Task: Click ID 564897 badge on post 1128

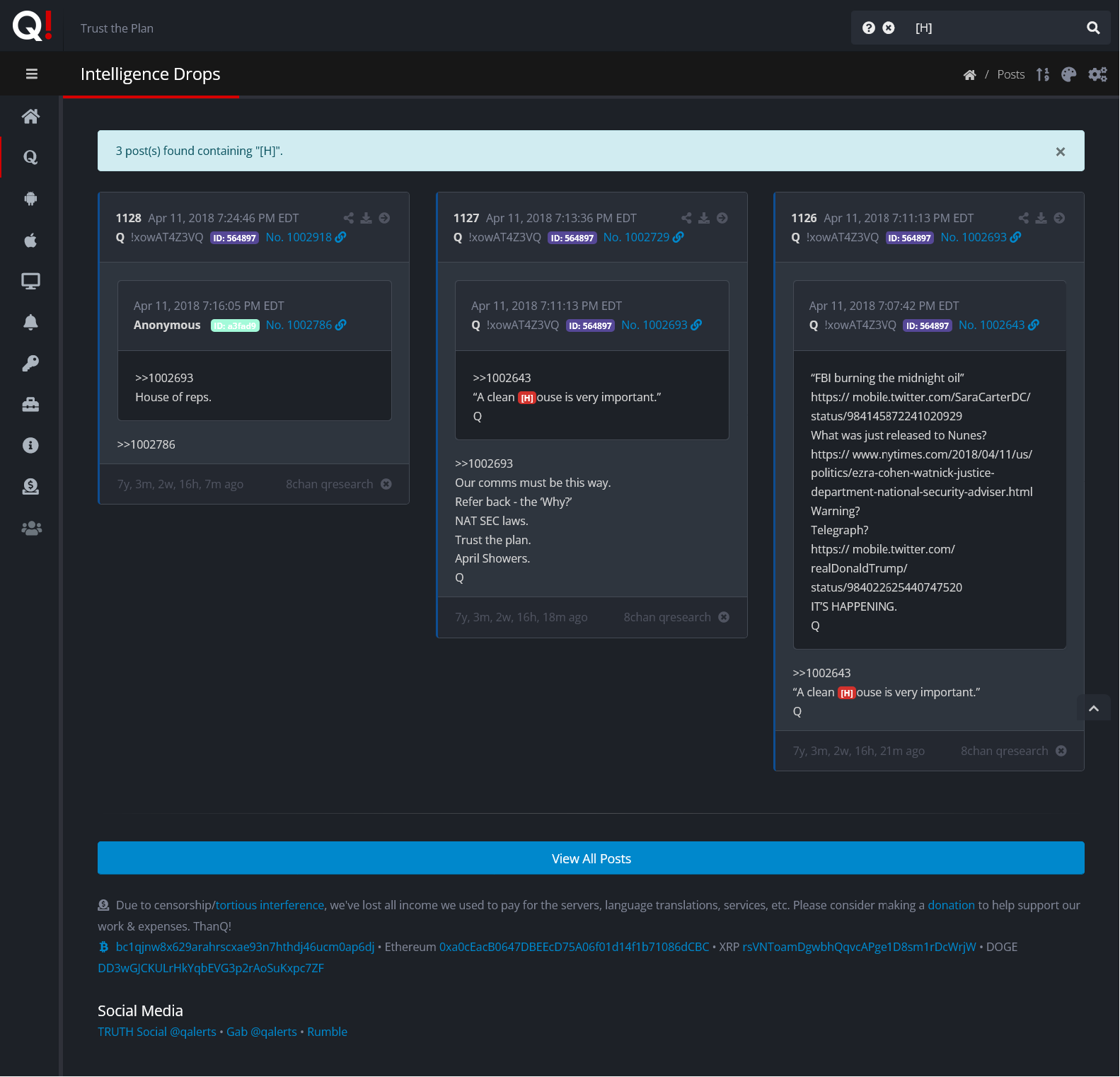Action: [x=234, y=238]
